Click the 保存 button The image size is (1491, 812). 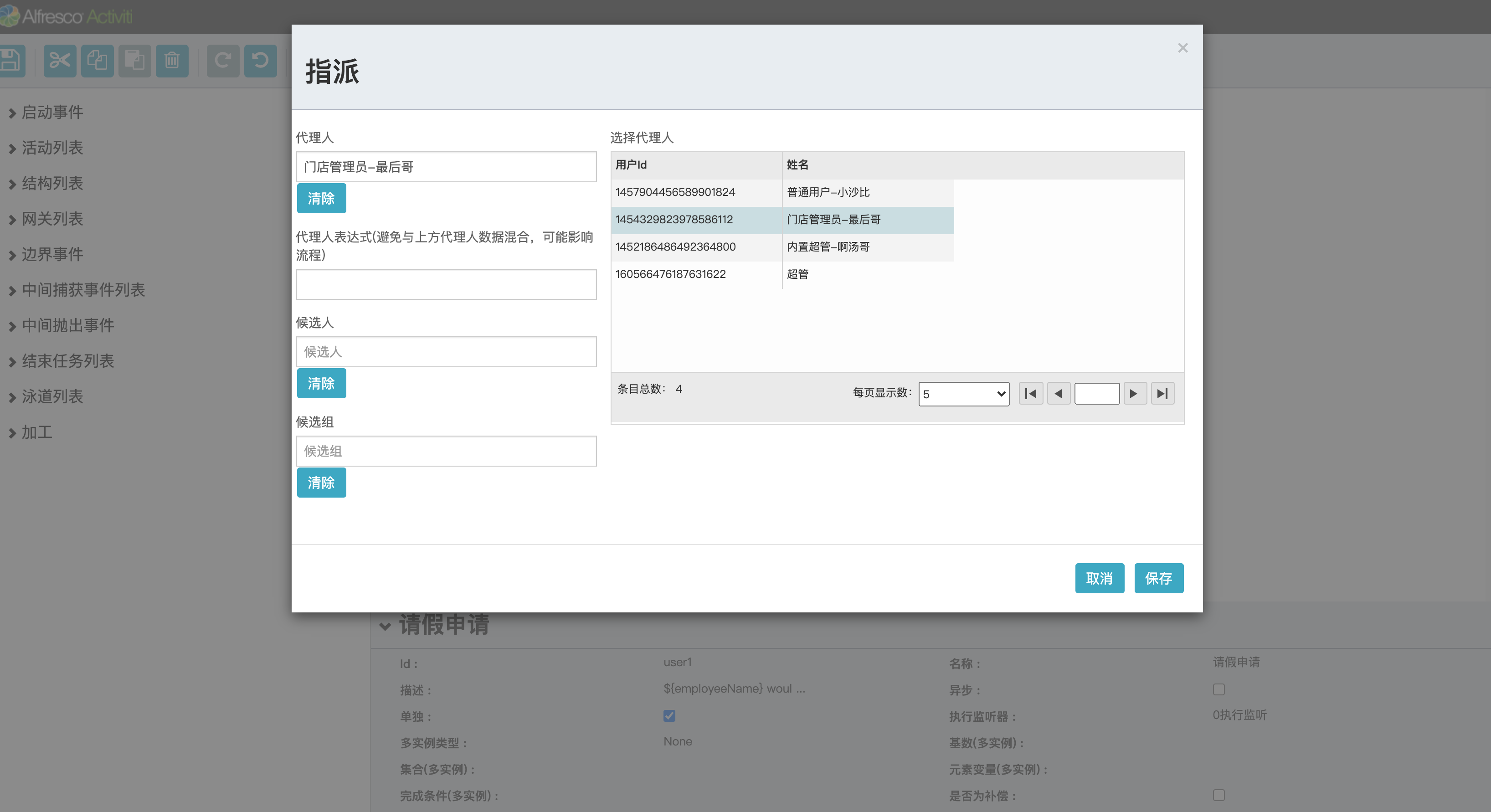pyautogui.click(x=1158, y=578)
